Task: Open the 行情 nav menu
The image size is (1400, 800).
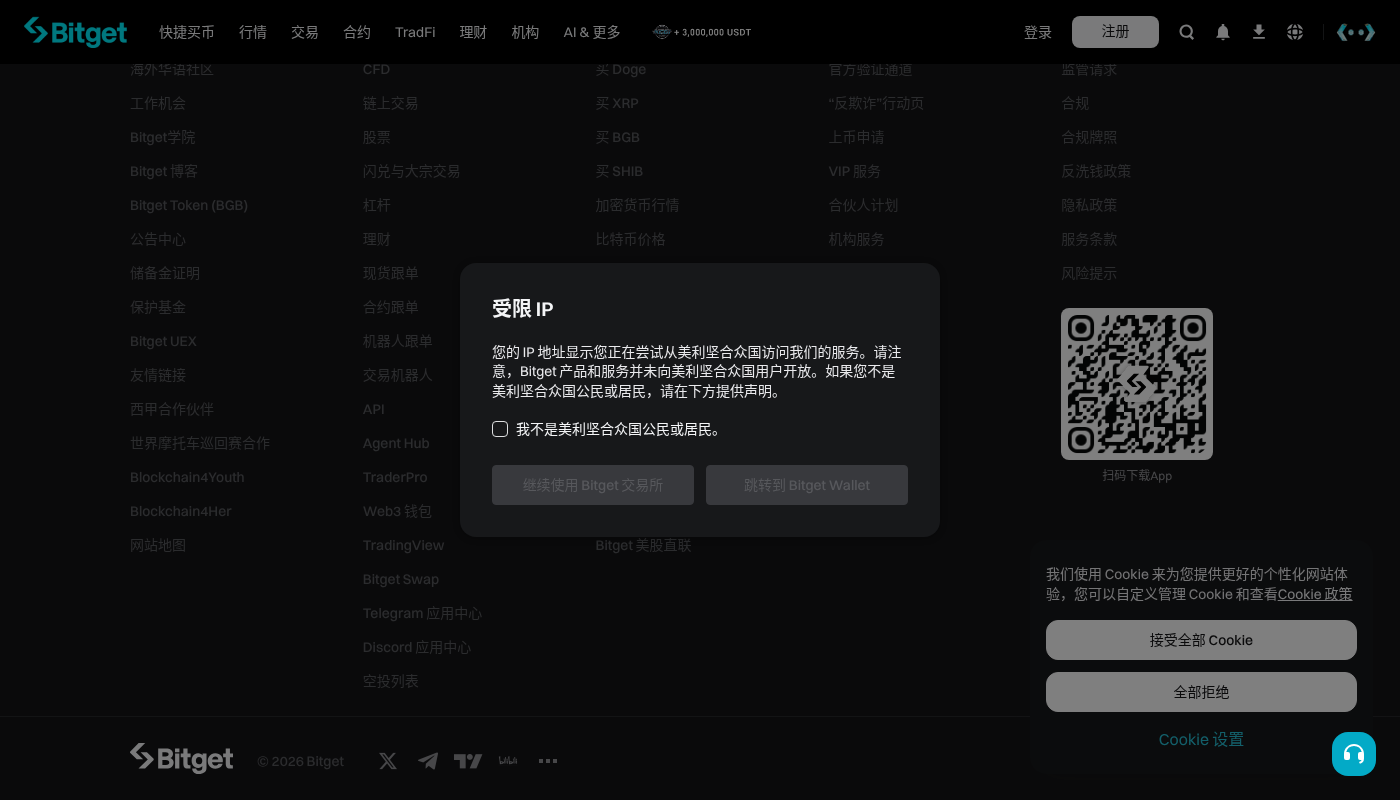Action: pos(253,32)
